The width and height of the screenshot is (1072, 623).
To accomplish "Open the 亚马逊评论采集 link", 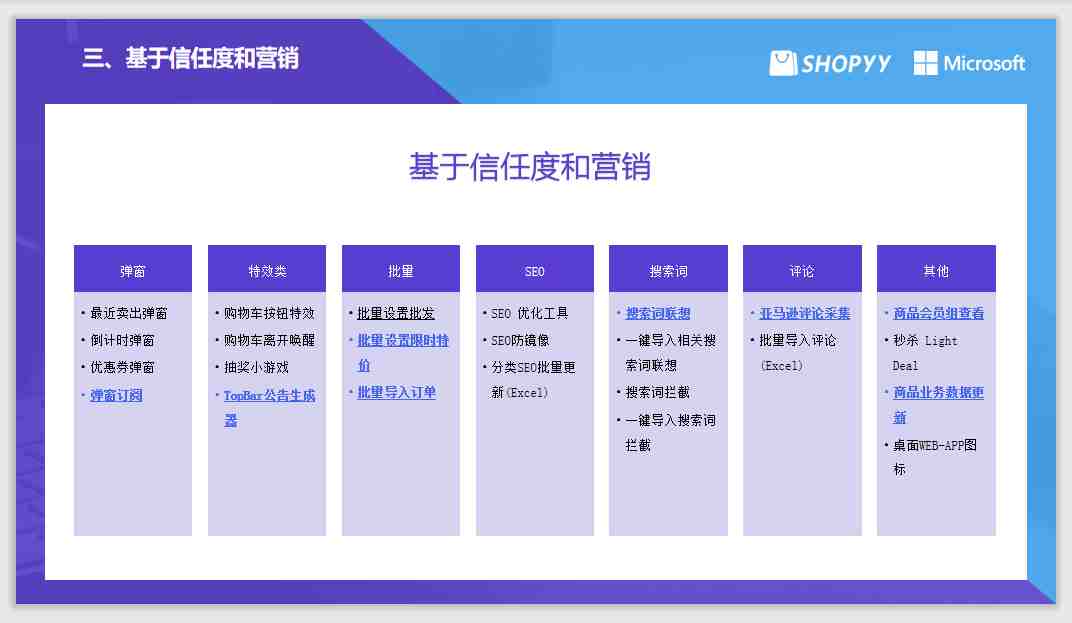I will point(804,313).
